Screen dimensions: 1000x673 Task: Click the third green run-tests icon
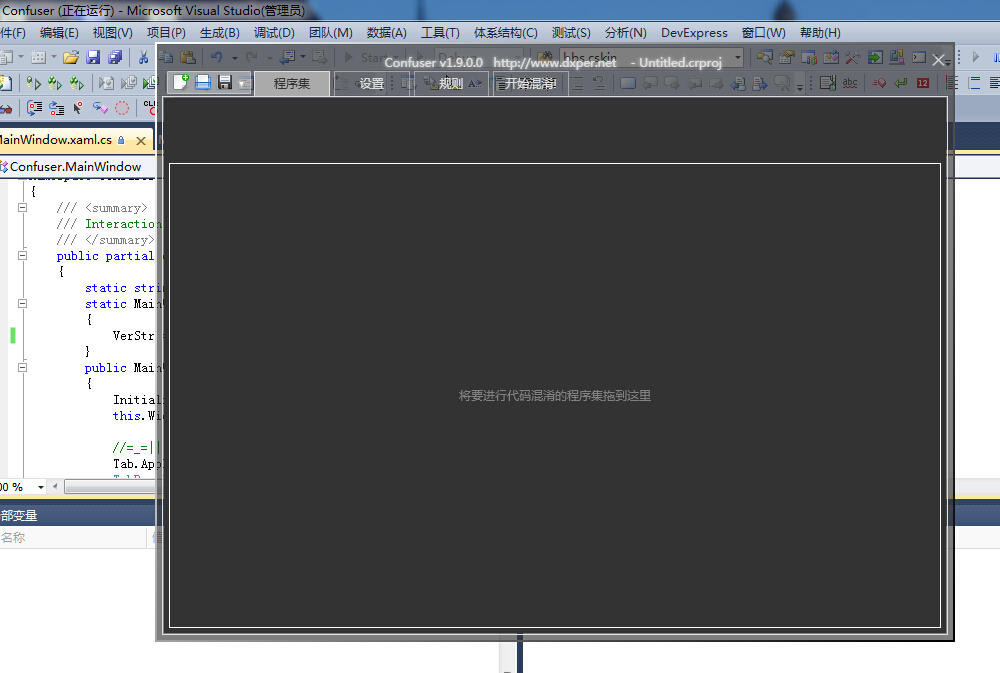coord(77,83)
